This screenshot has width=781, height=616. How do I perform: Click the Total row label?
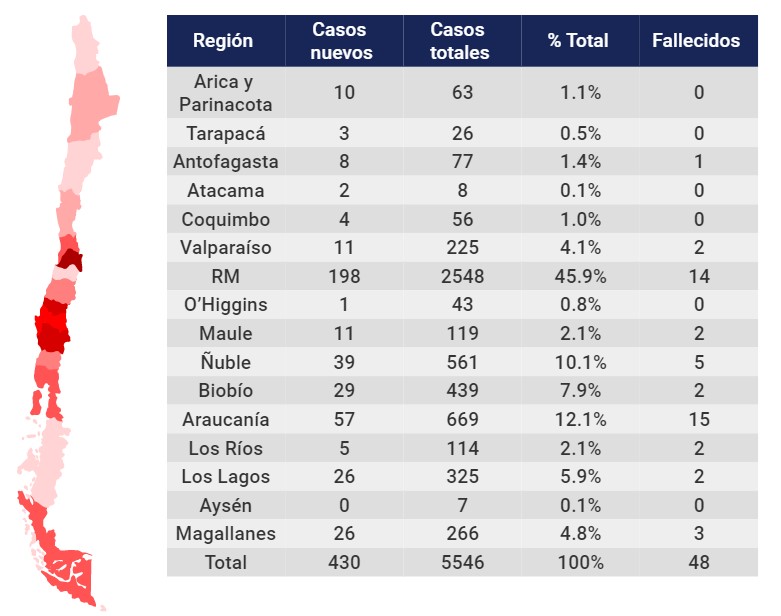click(226, 562)
